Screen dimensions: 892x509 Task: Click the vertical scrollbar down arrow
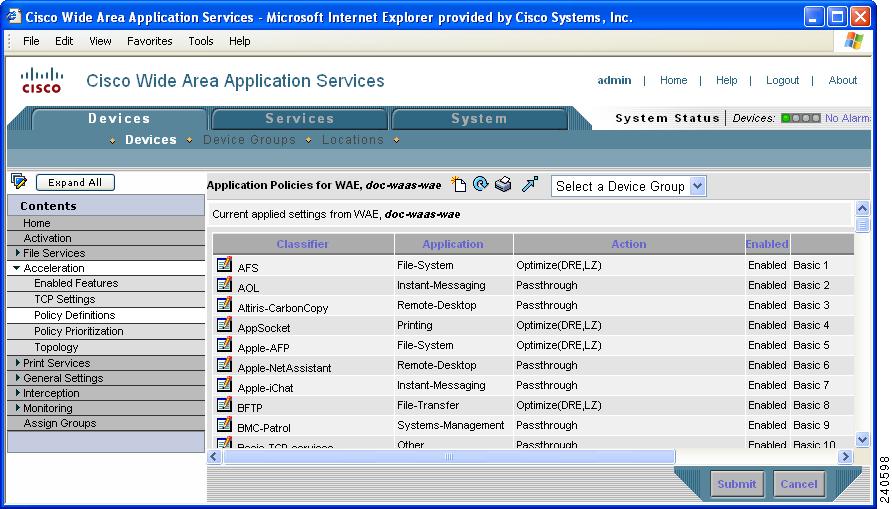pyautogui.click(x=862, y=439)
